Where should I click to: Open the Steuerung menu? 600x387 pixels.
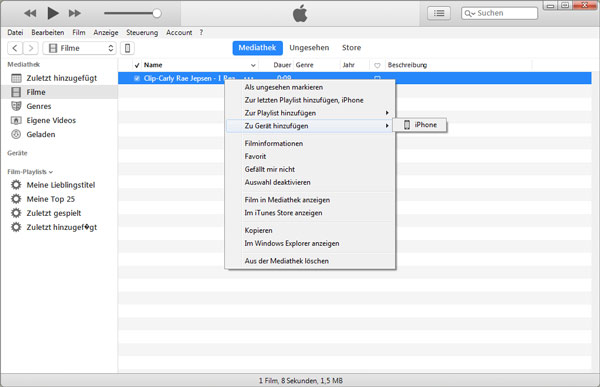(x=142, y=33)
